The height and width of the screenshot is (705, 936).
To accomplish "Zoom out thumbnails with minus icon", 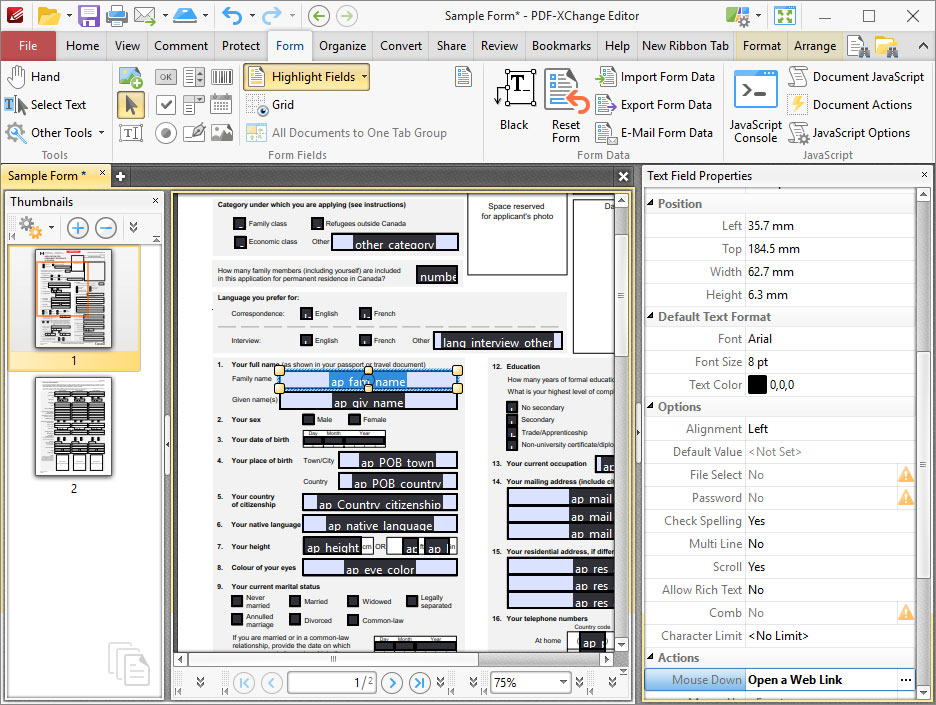I will tap(106, 227).
